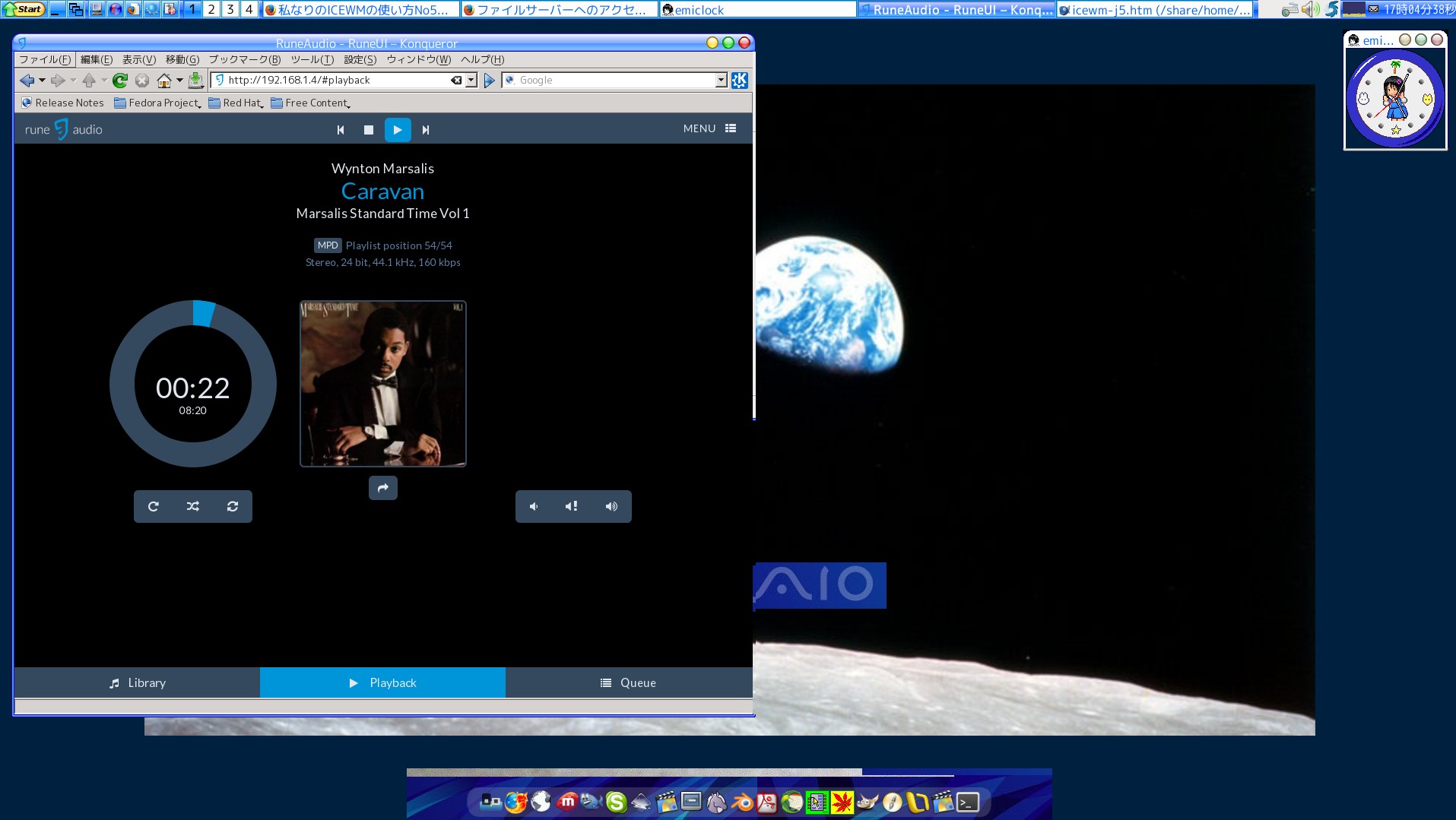Switch to the Queue tab
Screen dimensions: 1456x820
point(629,683)
